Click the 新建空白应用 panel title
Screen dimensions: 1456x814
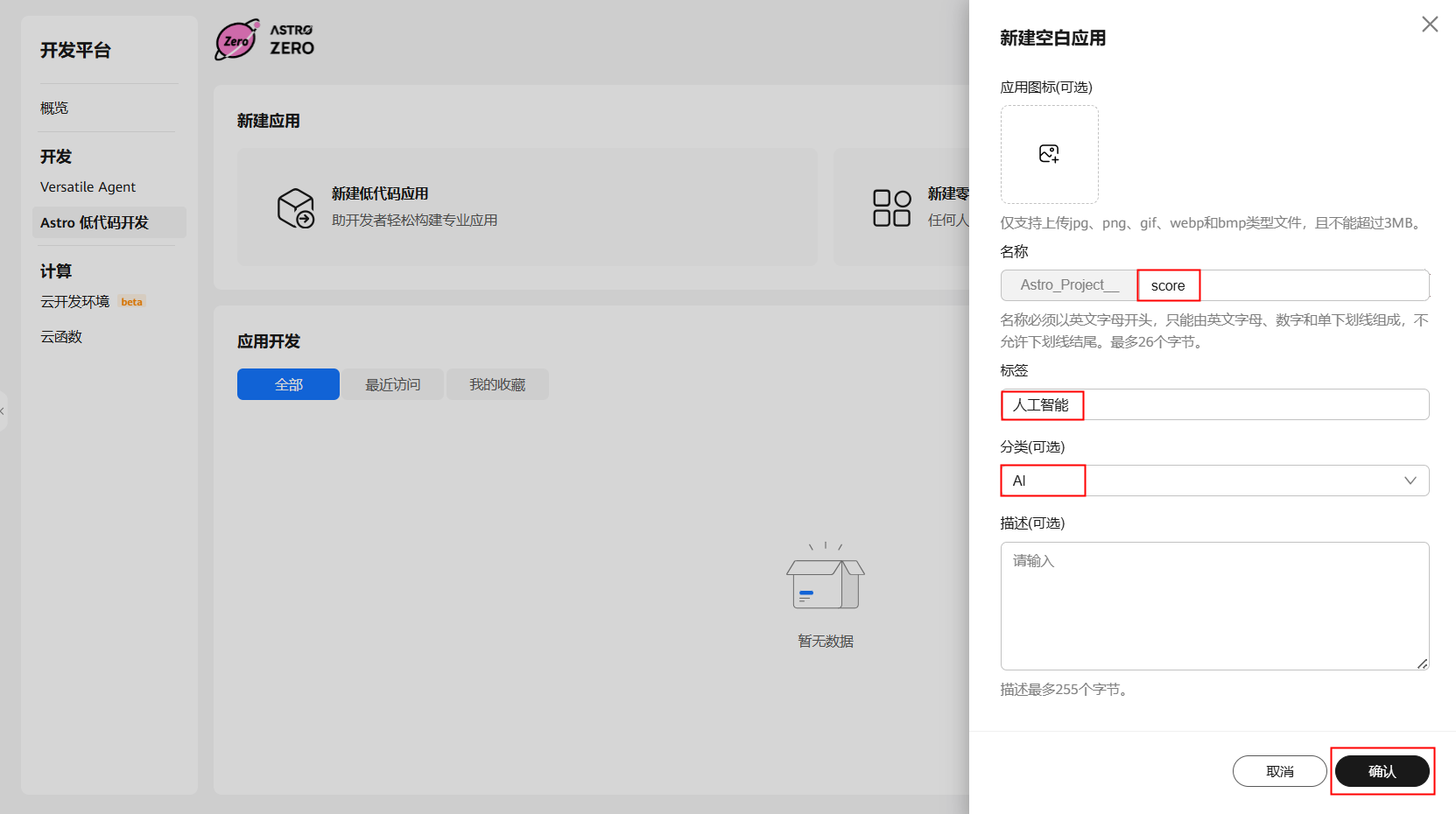1052,38
